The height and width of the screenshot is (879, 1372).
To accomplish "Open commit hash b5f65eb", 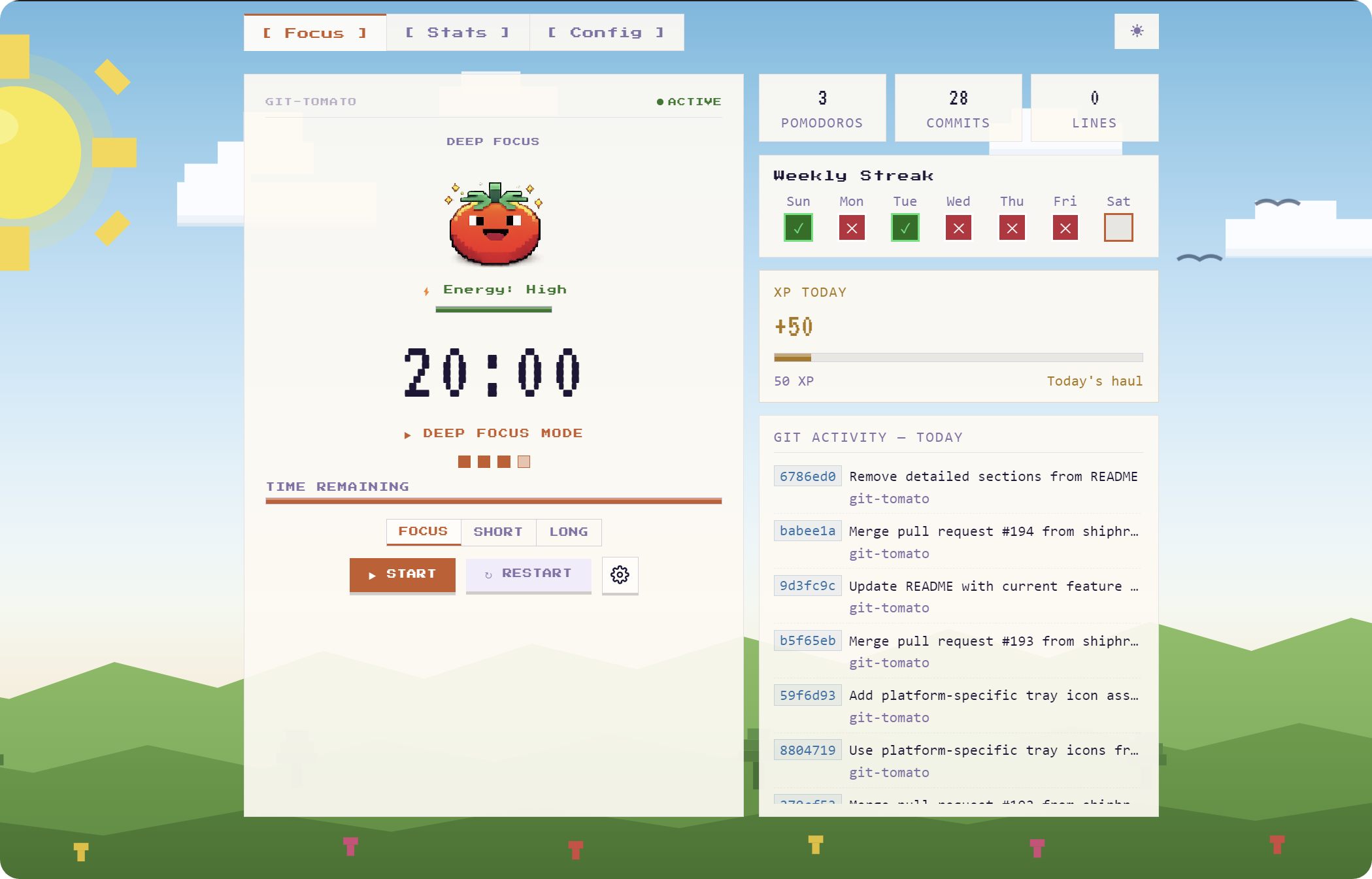I will click(x=807, y=640).
